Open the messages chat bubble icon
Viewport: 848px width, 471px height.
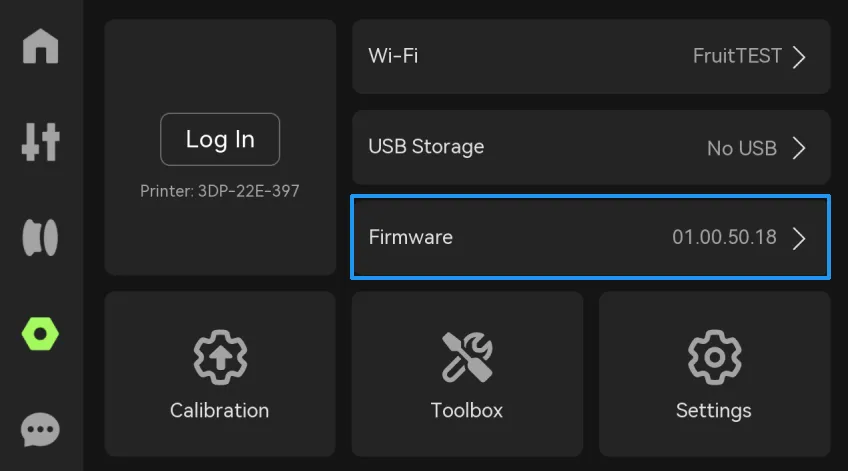point(41,430)
